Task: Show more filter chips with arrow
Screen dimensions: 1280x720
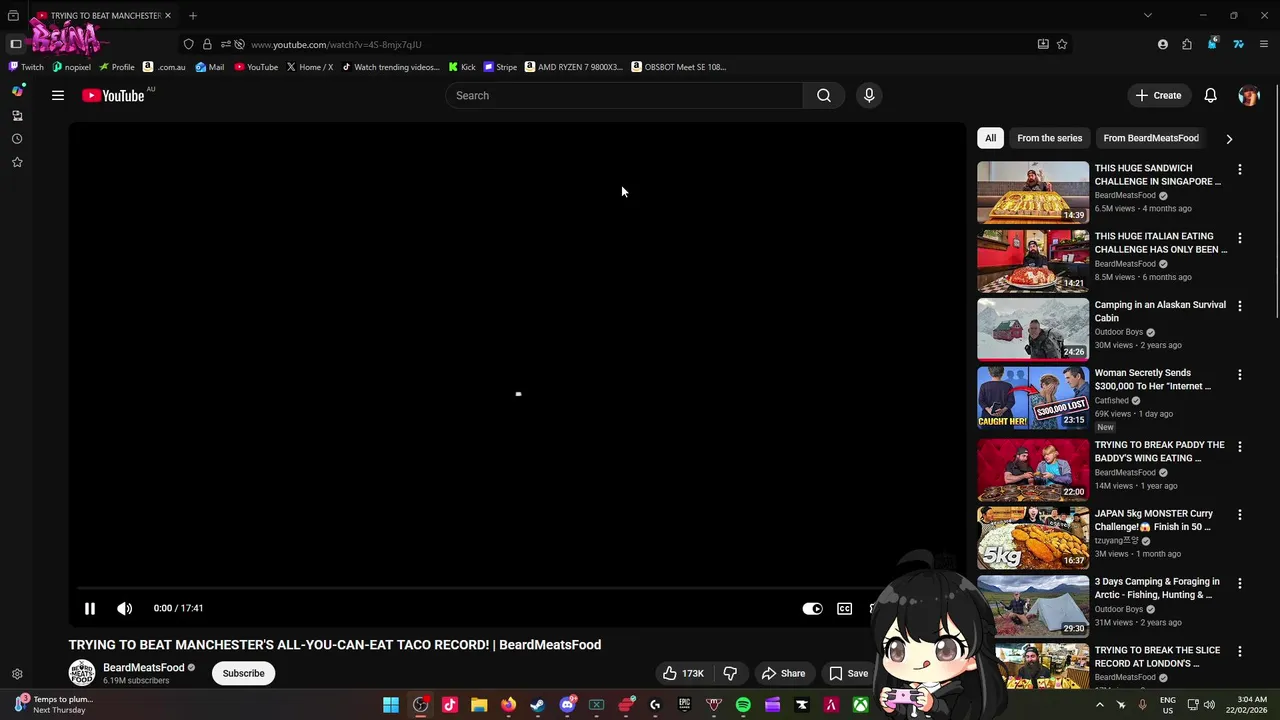Action: (1229, 139)
